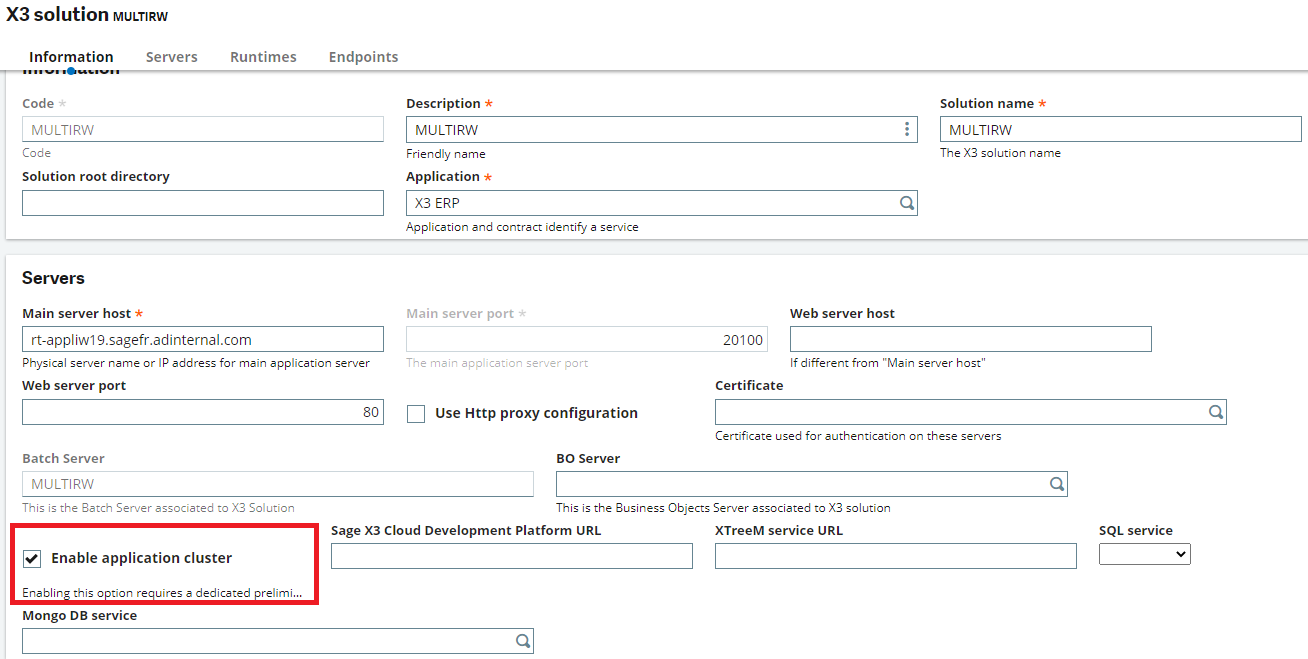Click 'If different from Main server host' hint

tap(888, 363)
